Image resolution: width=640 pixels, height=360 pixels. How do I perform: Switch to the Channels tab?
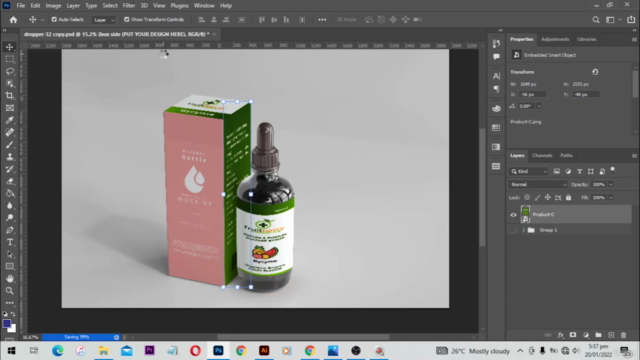pos(542,156)
